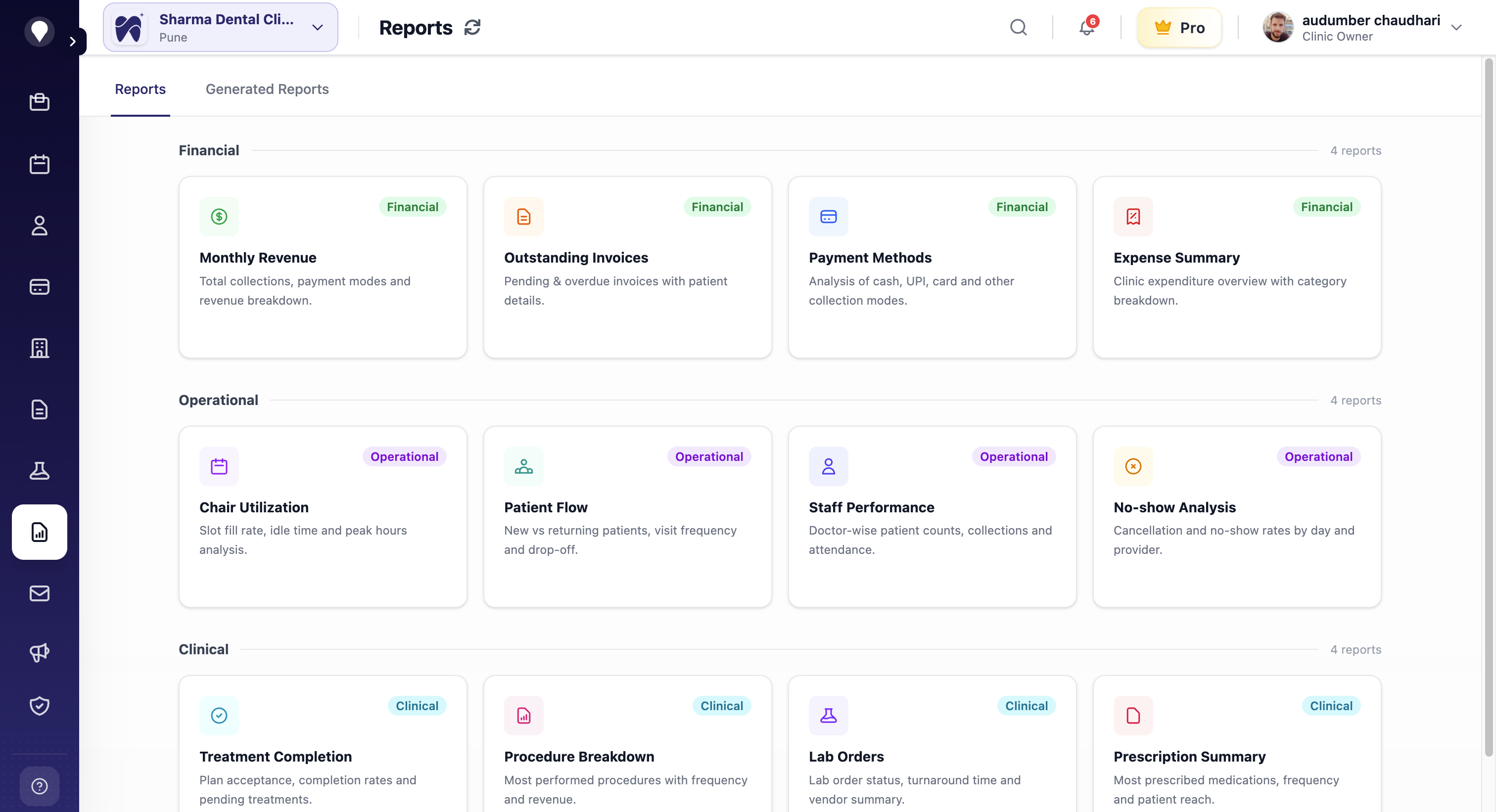
Task: Click the Clinical section heading
Action: [203, 649]
